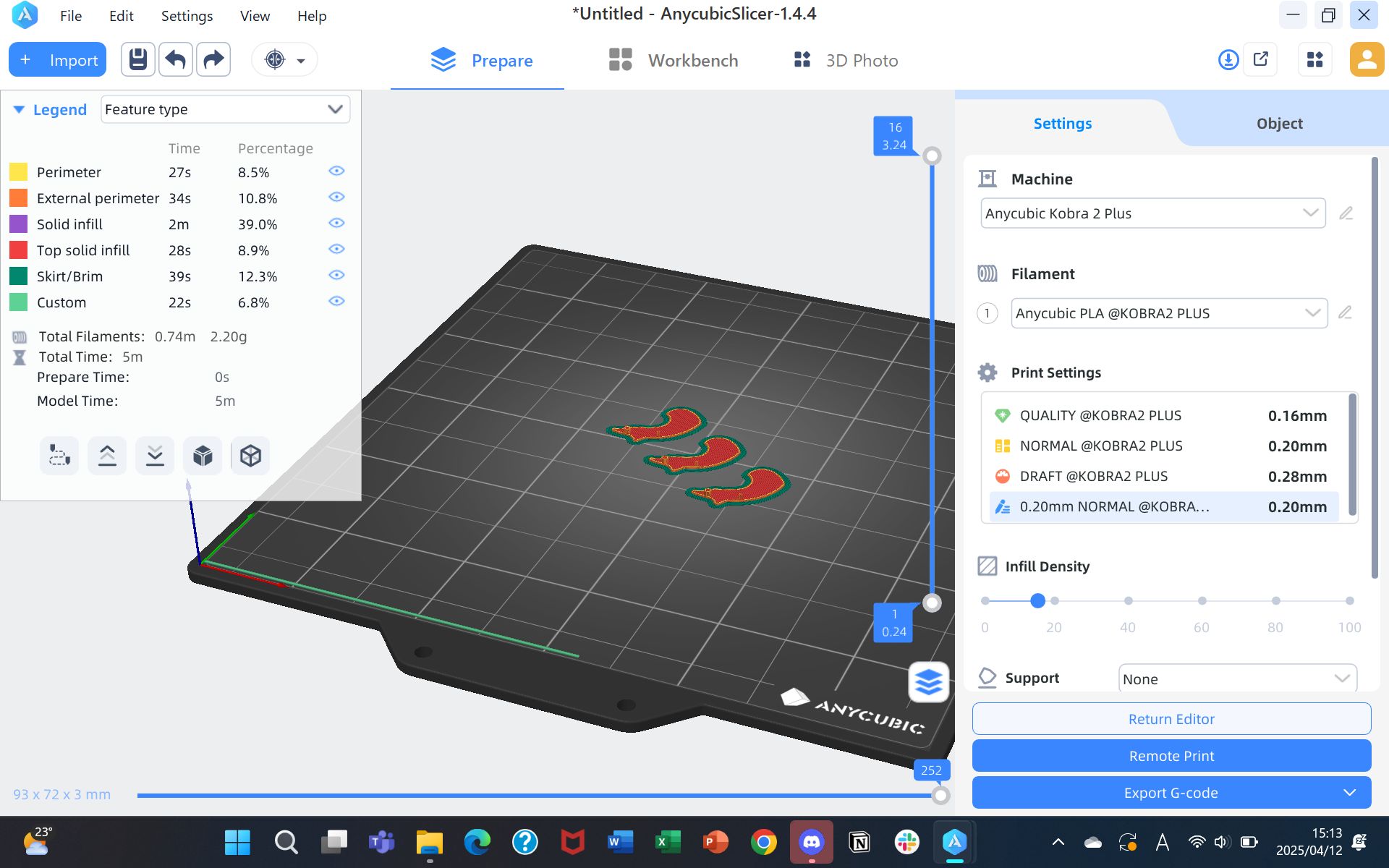Click the print settings list scrollbar
The image size is (1389, 868).
1352,454
